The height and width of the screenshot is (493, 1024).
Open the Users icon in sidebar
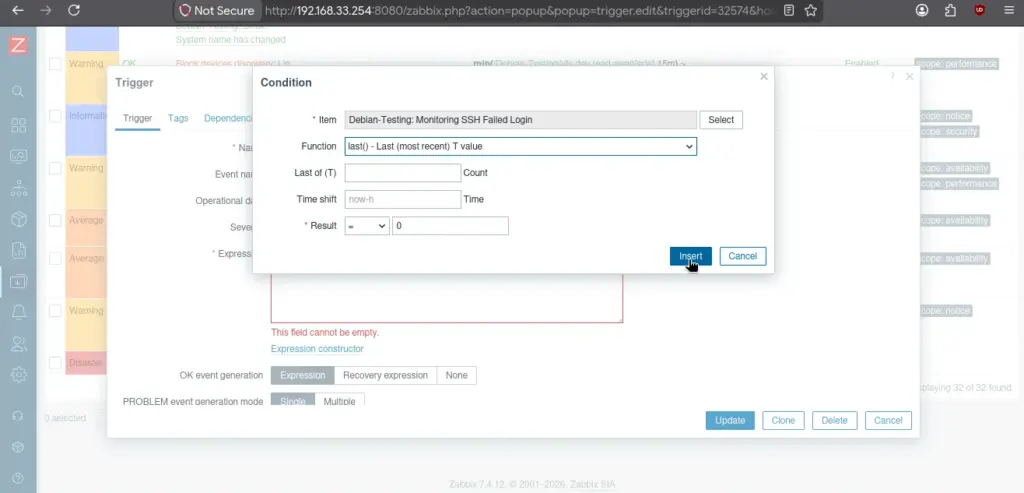click(18, 343)
